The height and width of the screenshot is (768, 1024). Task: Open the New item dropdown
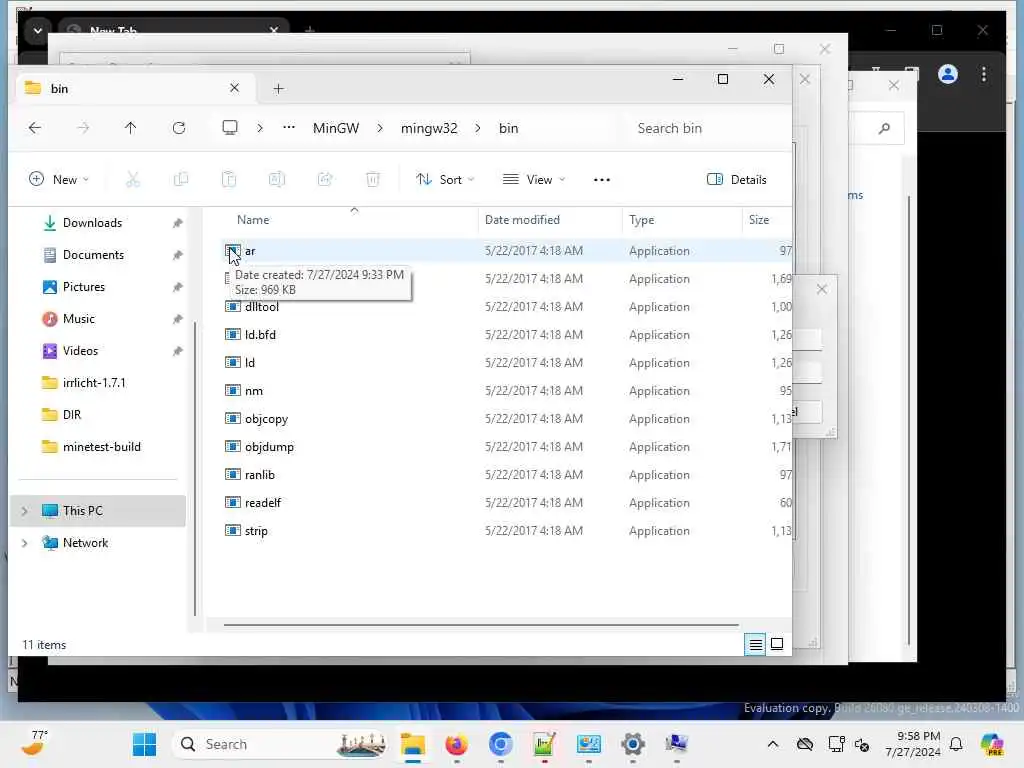59,180
